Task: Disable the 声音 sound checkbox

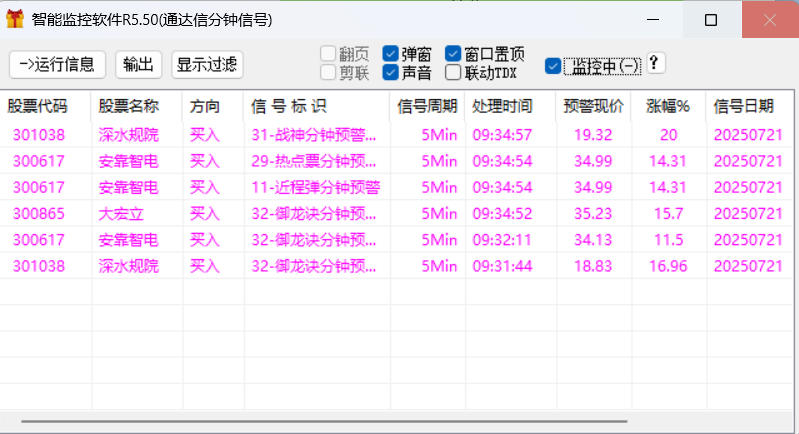Action: 391,72
